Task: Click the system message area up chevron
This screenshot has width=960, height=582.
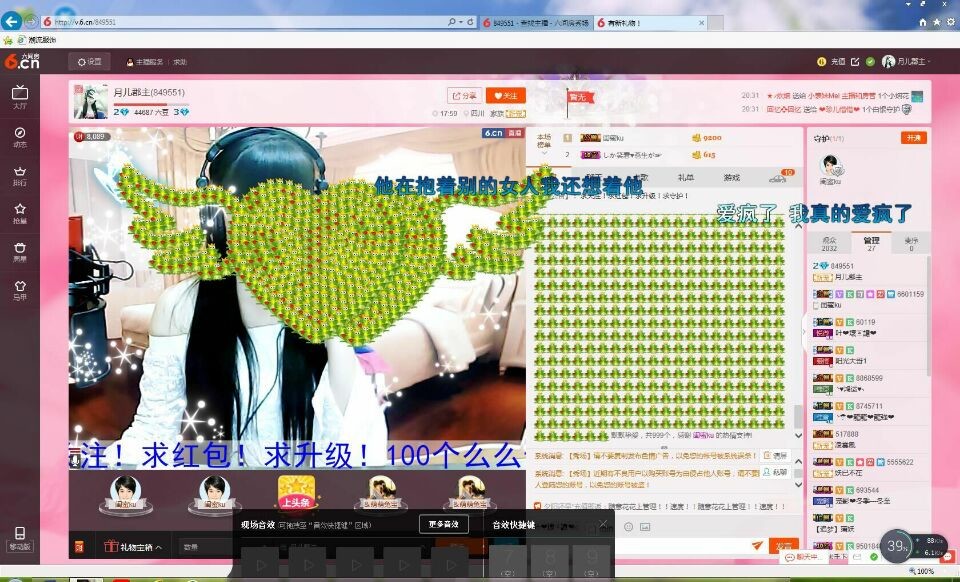Action: (798, 461)
